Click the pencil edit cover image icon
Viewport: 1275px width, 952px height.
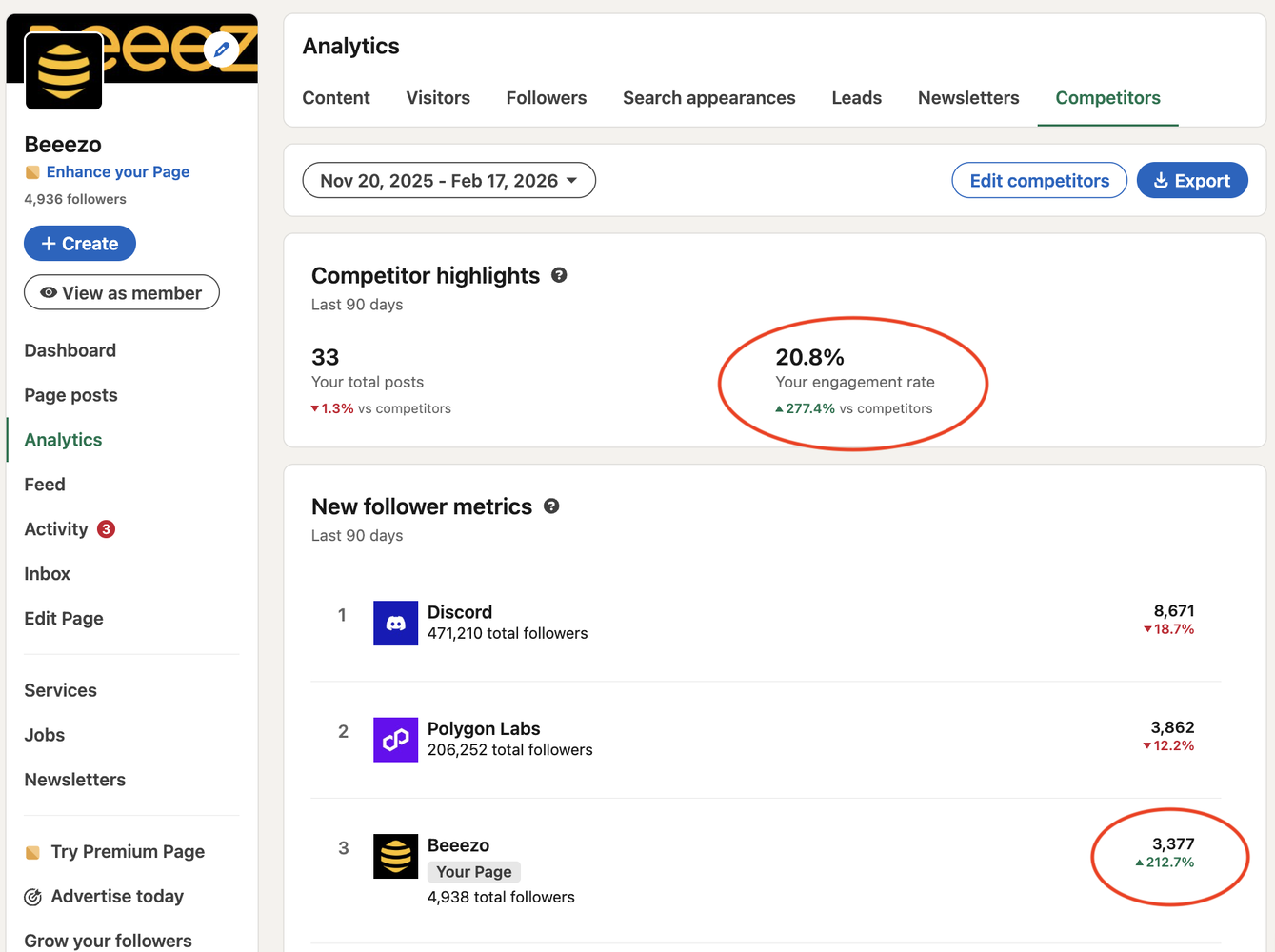pyautogui.click(x=222, y=50)
